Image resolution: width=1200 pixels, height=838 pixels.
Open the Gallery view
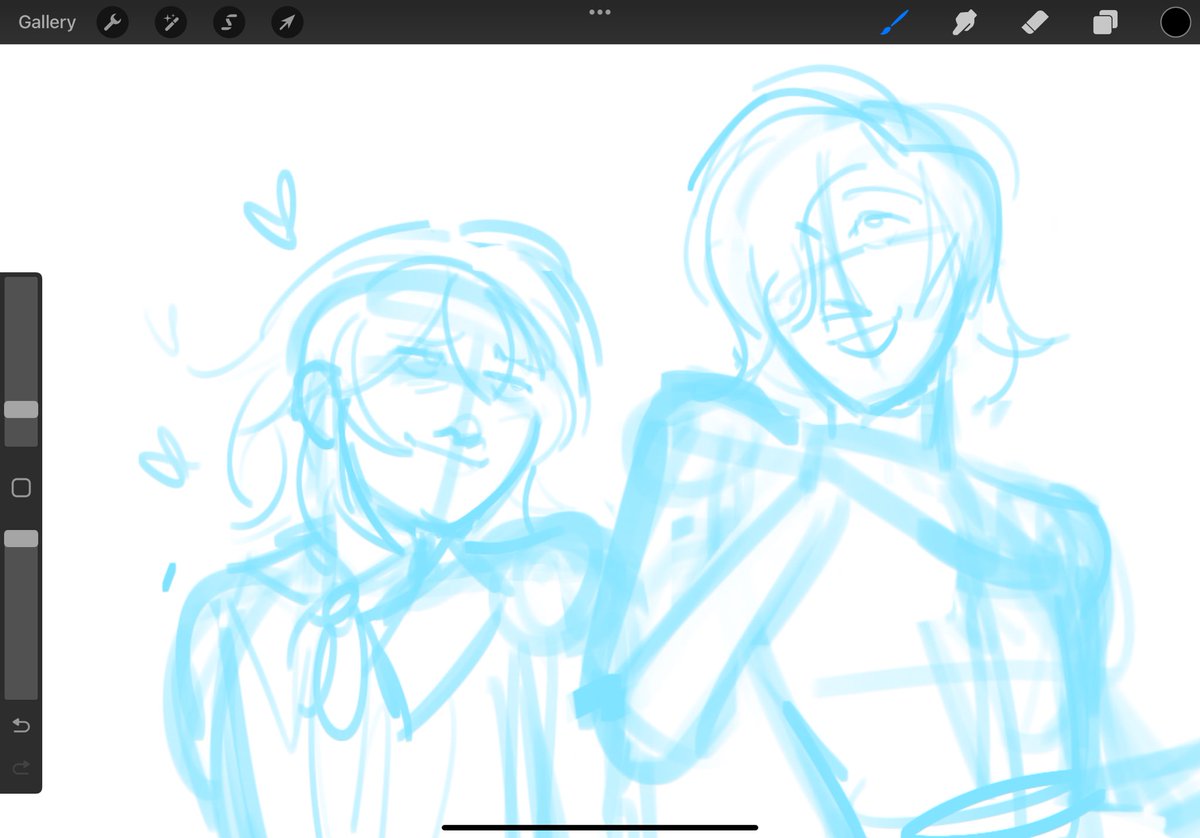click(x=47, y=22)
